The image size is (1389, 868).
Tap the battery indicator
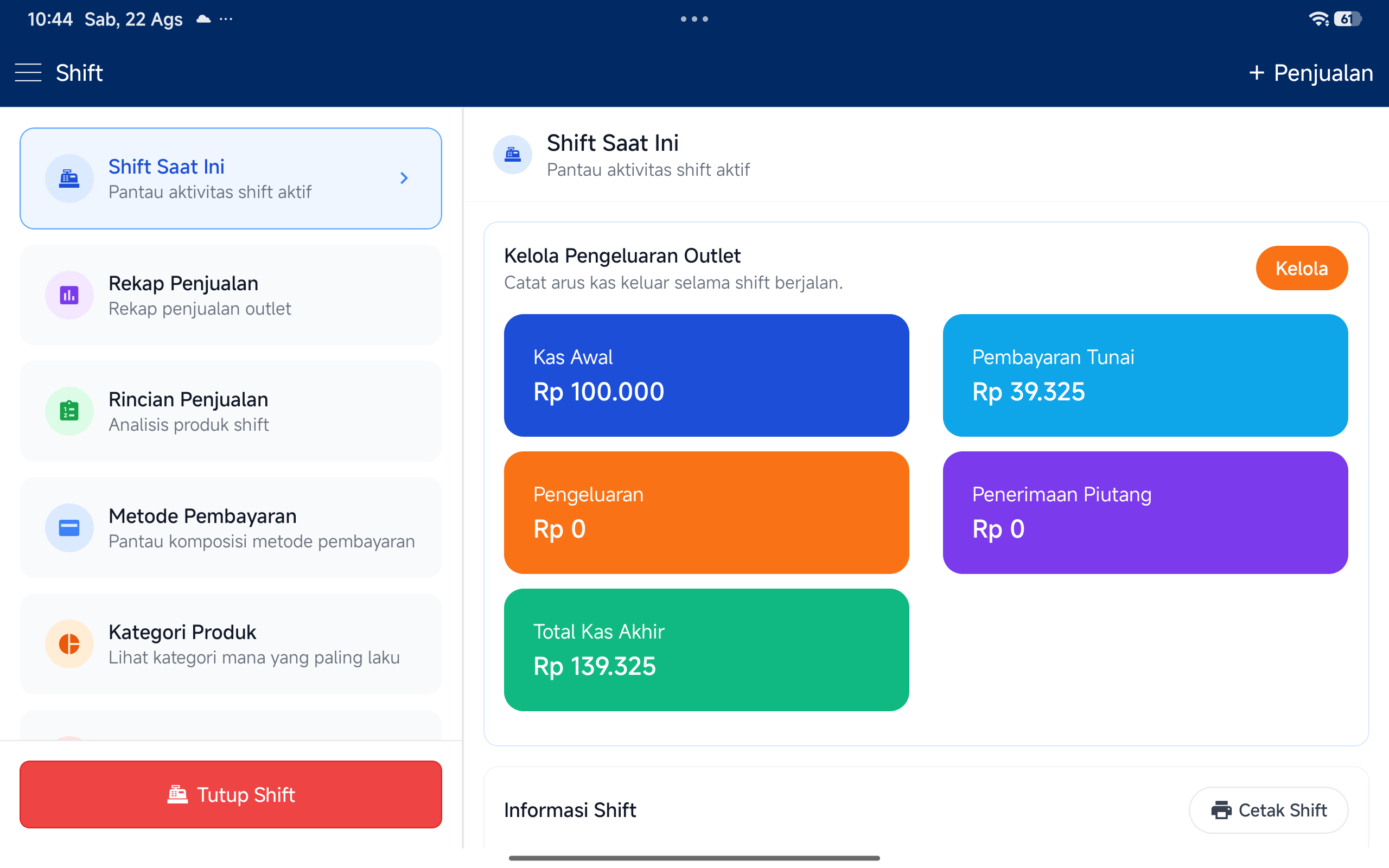point(1348,19)
